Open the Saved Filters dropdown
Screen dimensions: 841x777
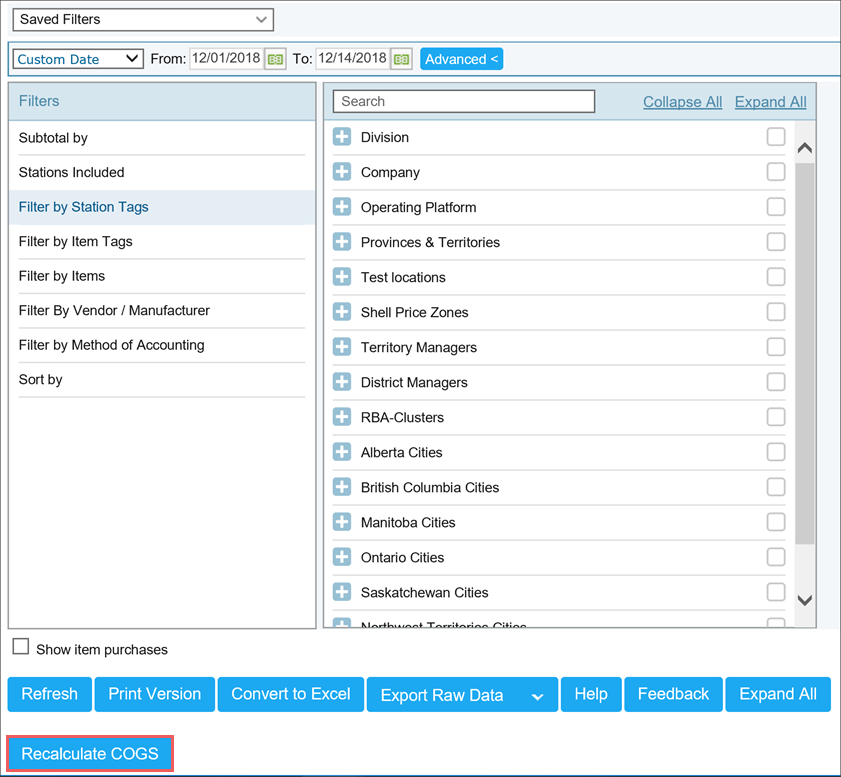click(143, 19)
